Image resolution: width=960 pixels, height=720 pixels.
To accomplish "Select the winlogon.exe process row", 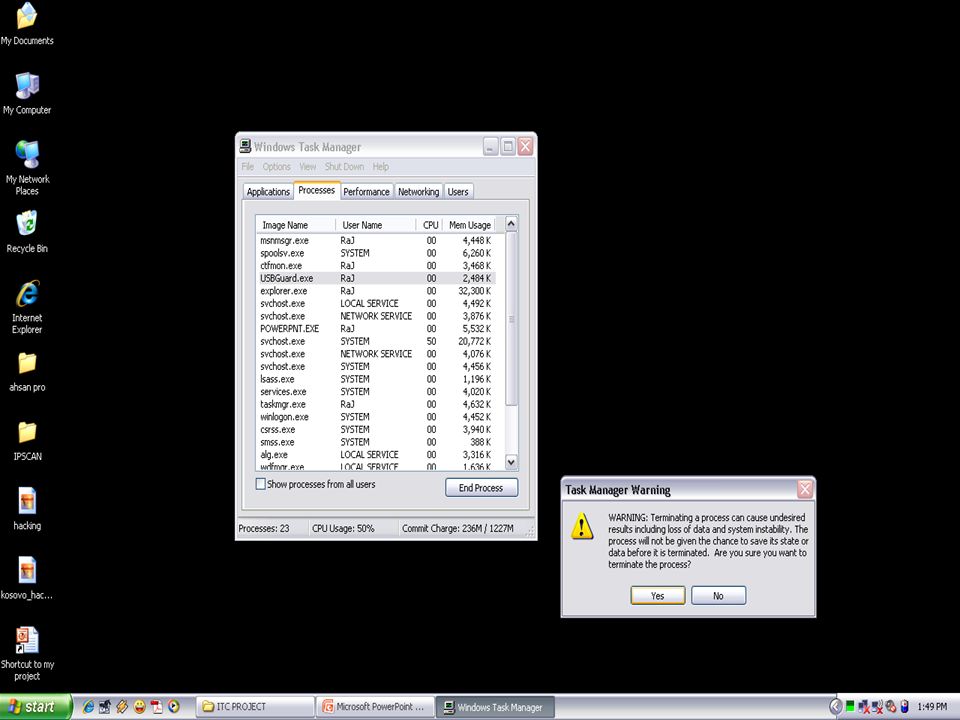I will click(x=376, y=417).
